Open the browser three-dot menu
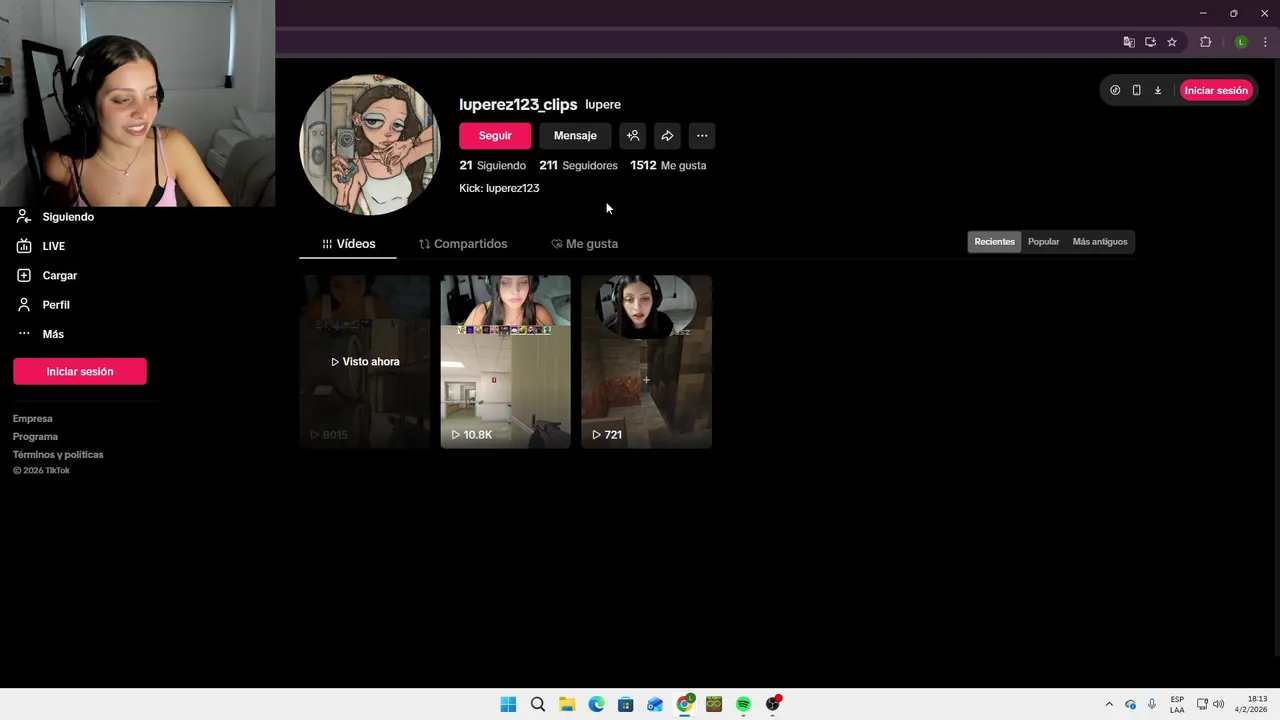 [1265, 42]
